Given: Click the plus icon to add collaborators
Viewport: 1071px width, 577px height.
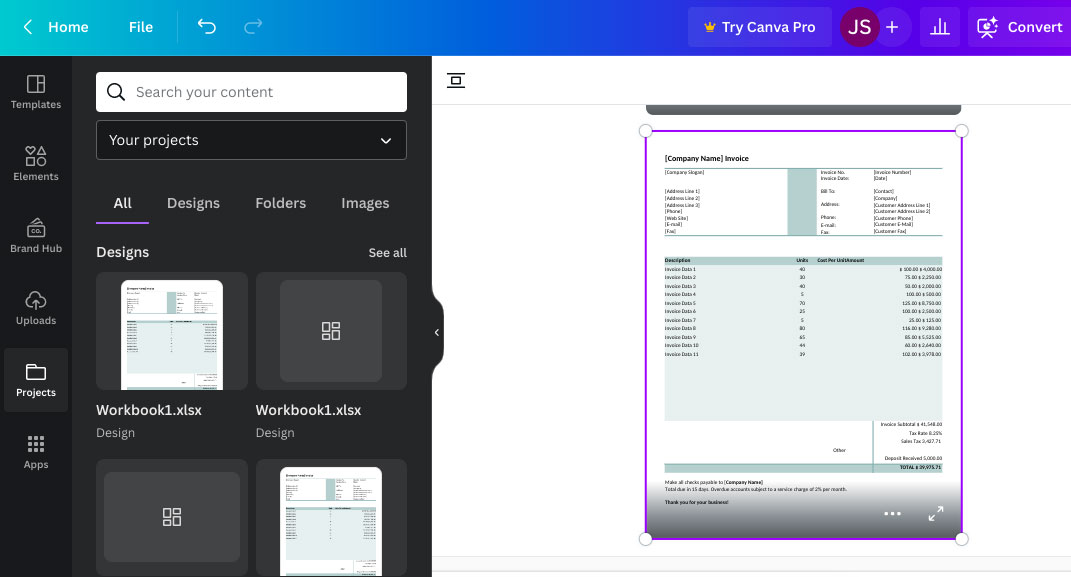Looking at the screenshot, I should [892, 27].
